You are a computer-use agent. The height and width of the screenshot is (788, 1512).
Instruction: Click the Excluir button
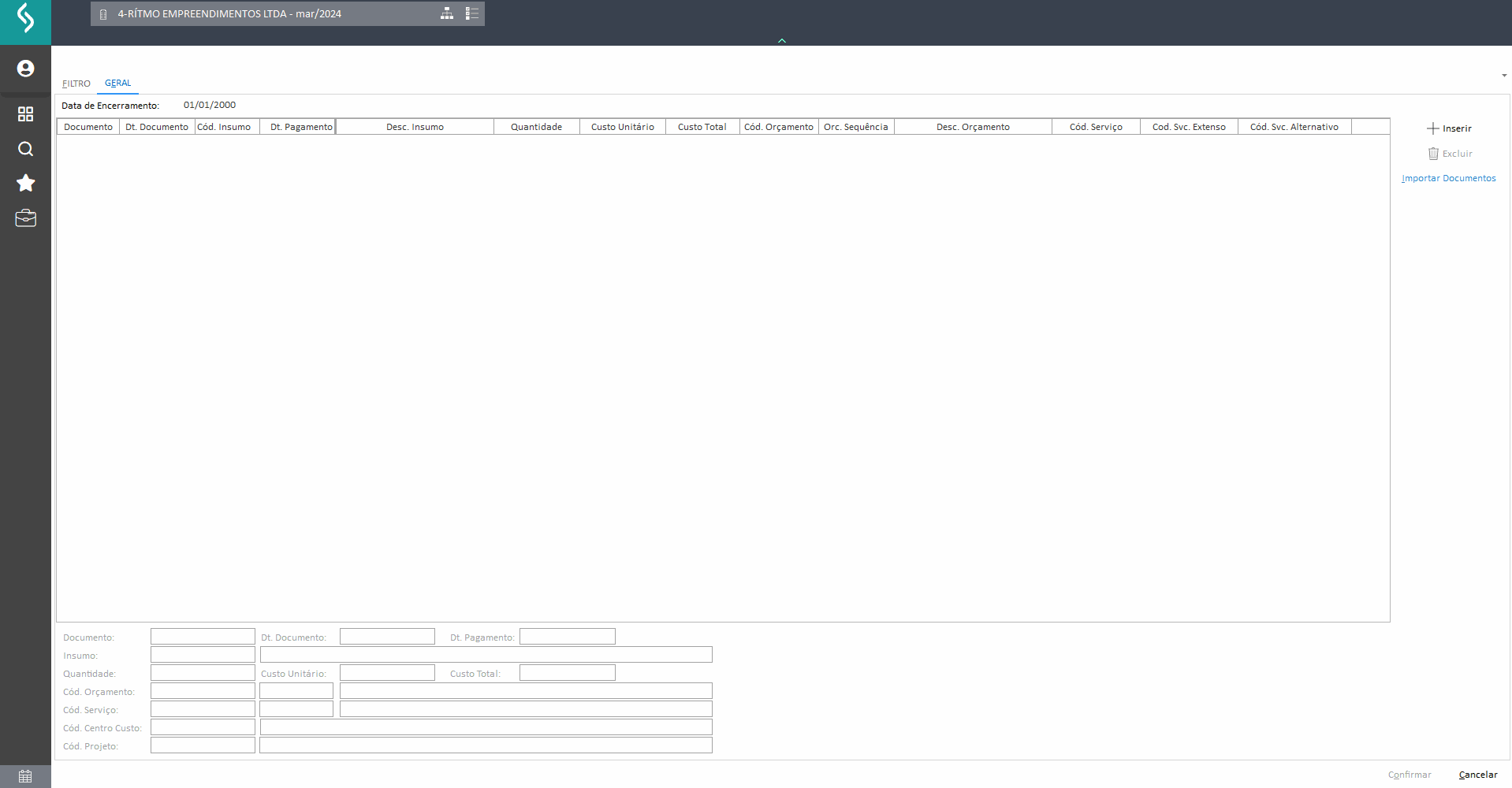click(x=1450, y=154)
